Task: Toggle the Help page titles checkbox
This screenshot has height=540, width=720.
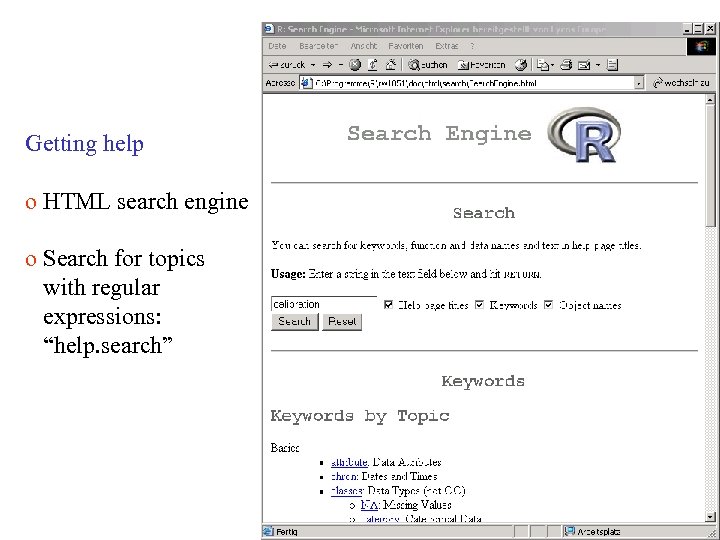Action: click(388, 304)
